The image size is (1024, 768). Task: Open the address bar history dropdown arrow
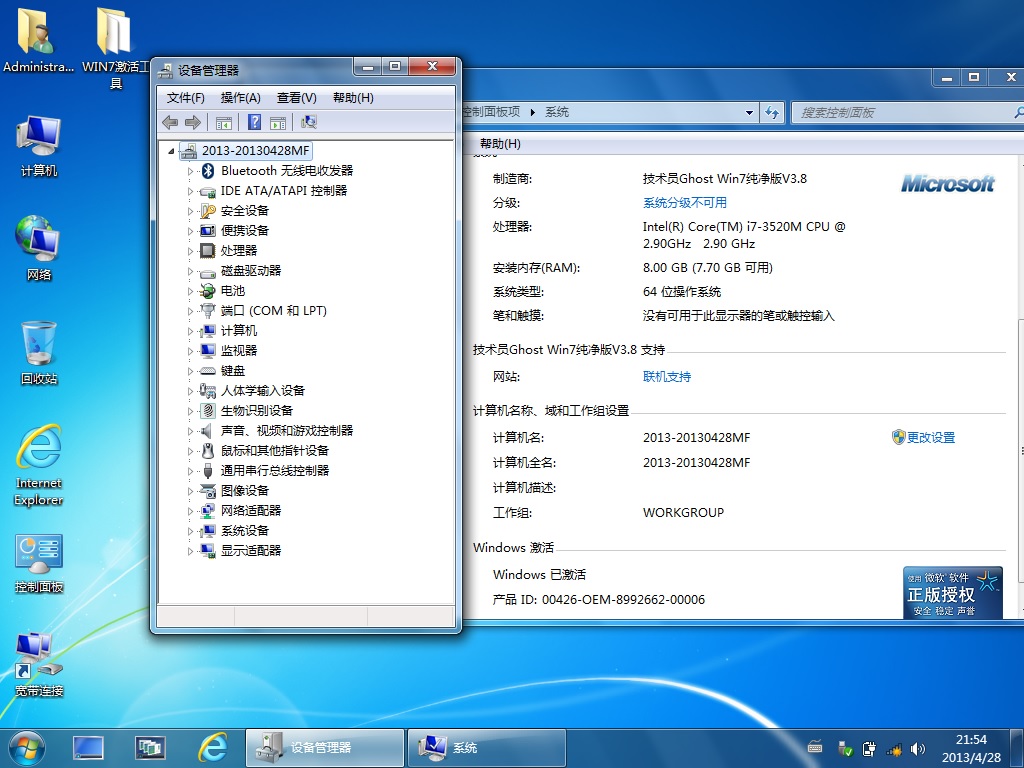pyautogui.click(x=749, y=112)
